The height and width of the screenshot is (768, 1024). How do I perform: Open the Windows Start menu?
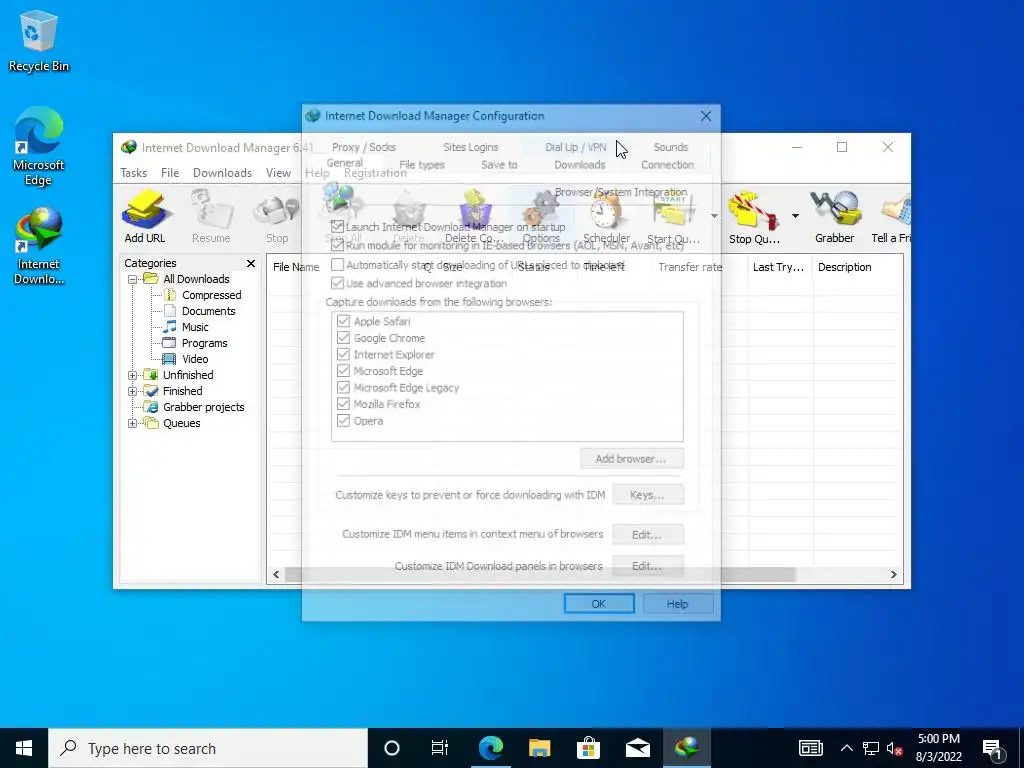click(24, 748)
